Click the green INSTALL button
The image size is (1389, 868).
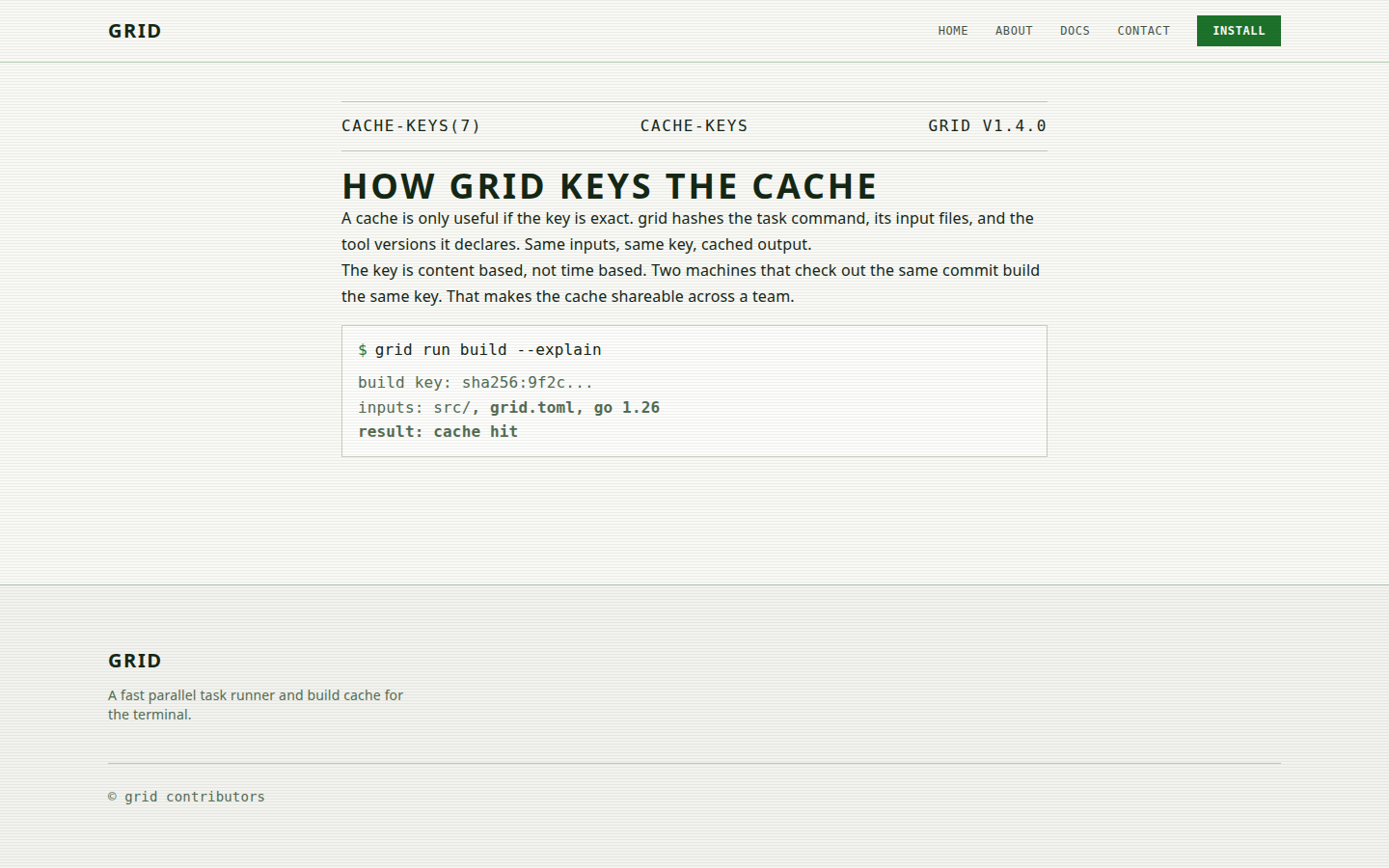point(1239,31)
